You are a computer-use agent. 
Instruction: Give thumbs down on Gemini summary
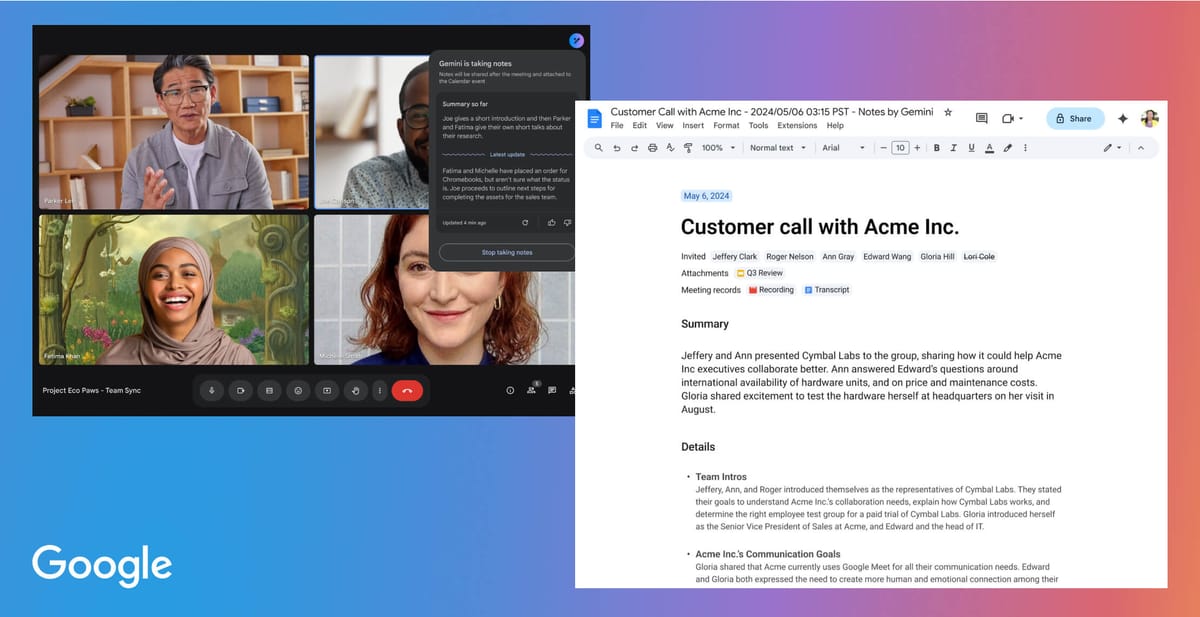[x=567, y=222]
